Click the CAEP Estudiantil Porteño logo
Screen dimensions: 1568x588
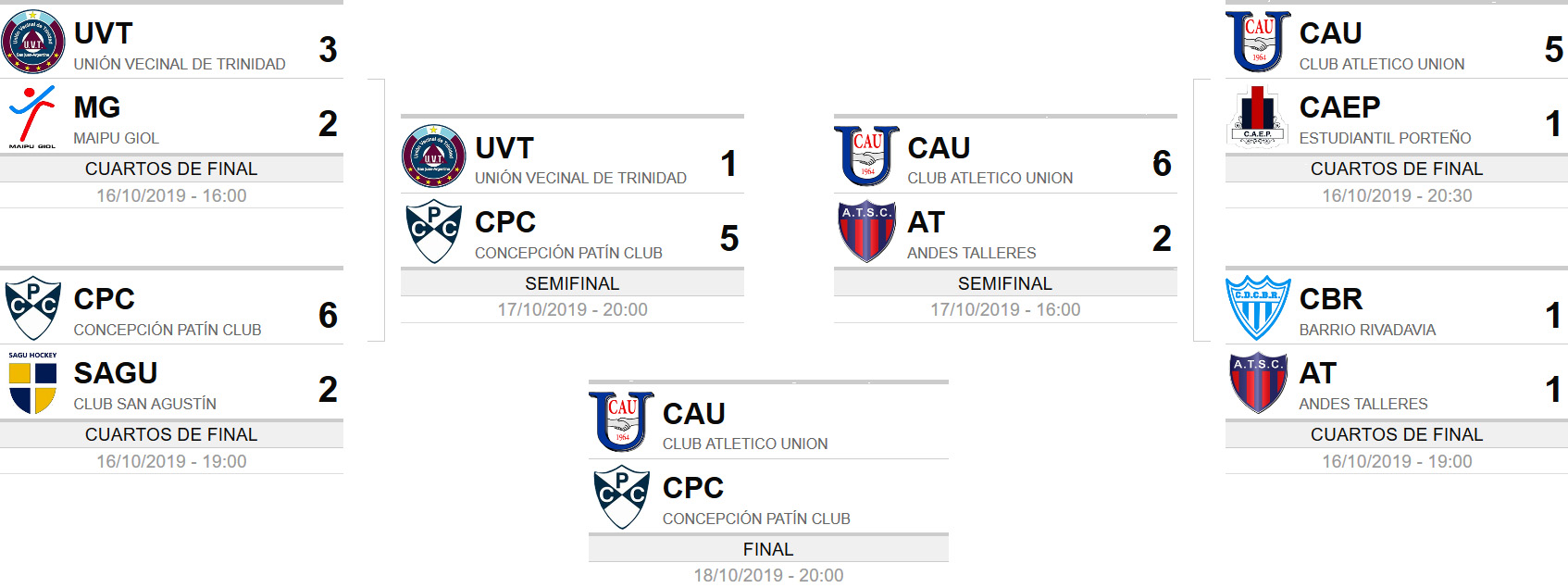point(1257,117)
